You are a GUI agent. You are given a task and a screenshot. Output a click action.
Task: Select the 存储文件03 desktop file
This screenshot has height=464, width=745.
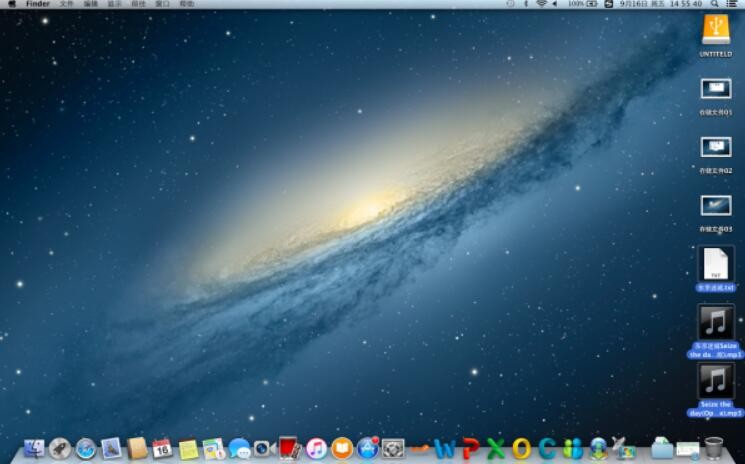tap(715, 205)
